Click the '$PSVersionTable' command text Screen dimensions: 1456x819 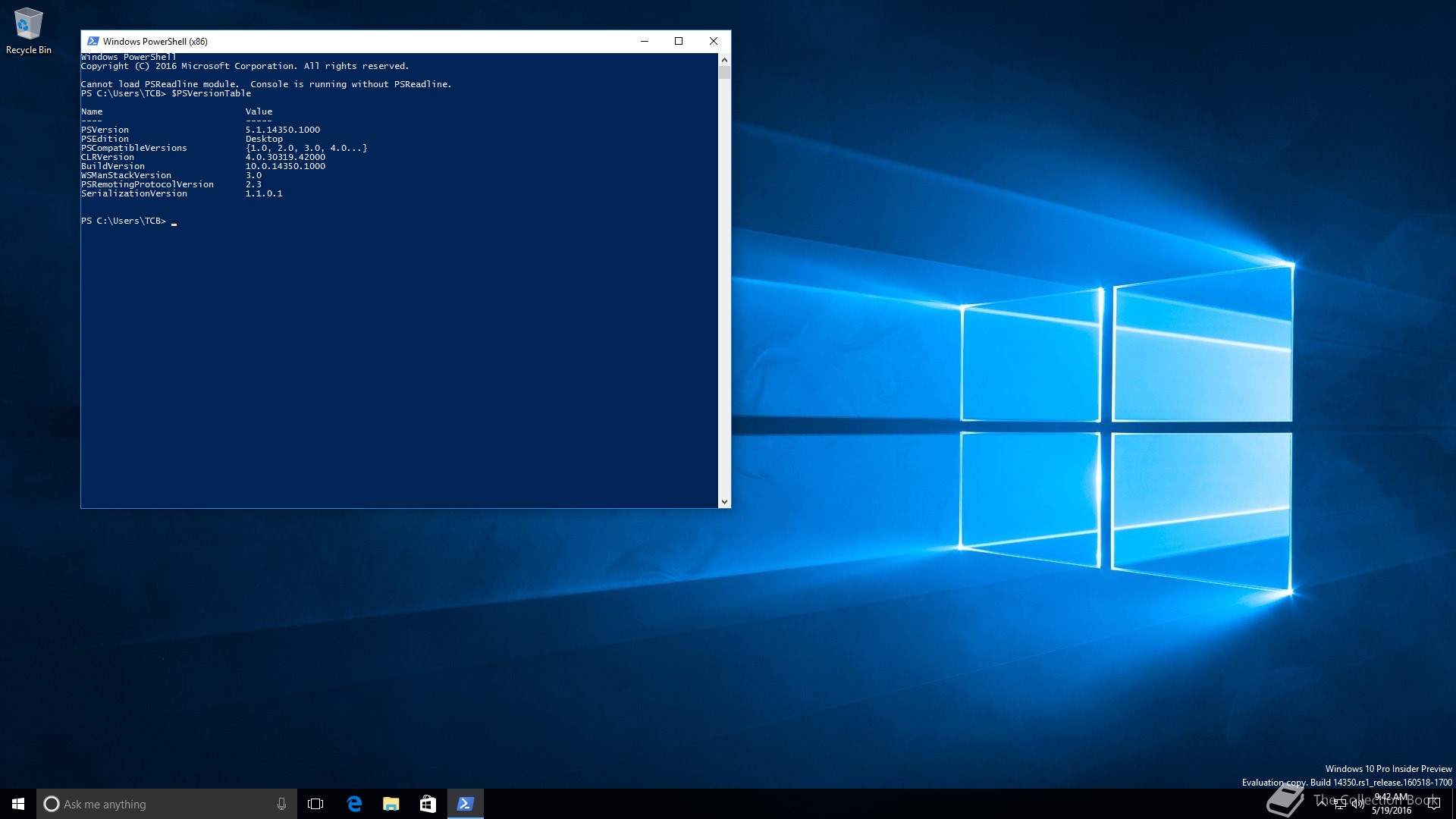211,93
